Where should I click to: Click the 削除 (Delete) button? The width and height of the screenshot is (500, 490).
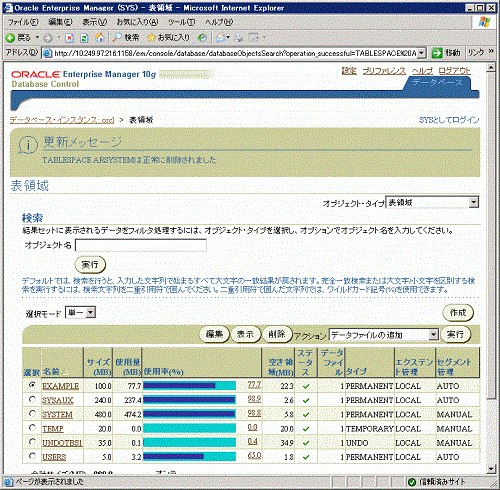coord(277,334)
